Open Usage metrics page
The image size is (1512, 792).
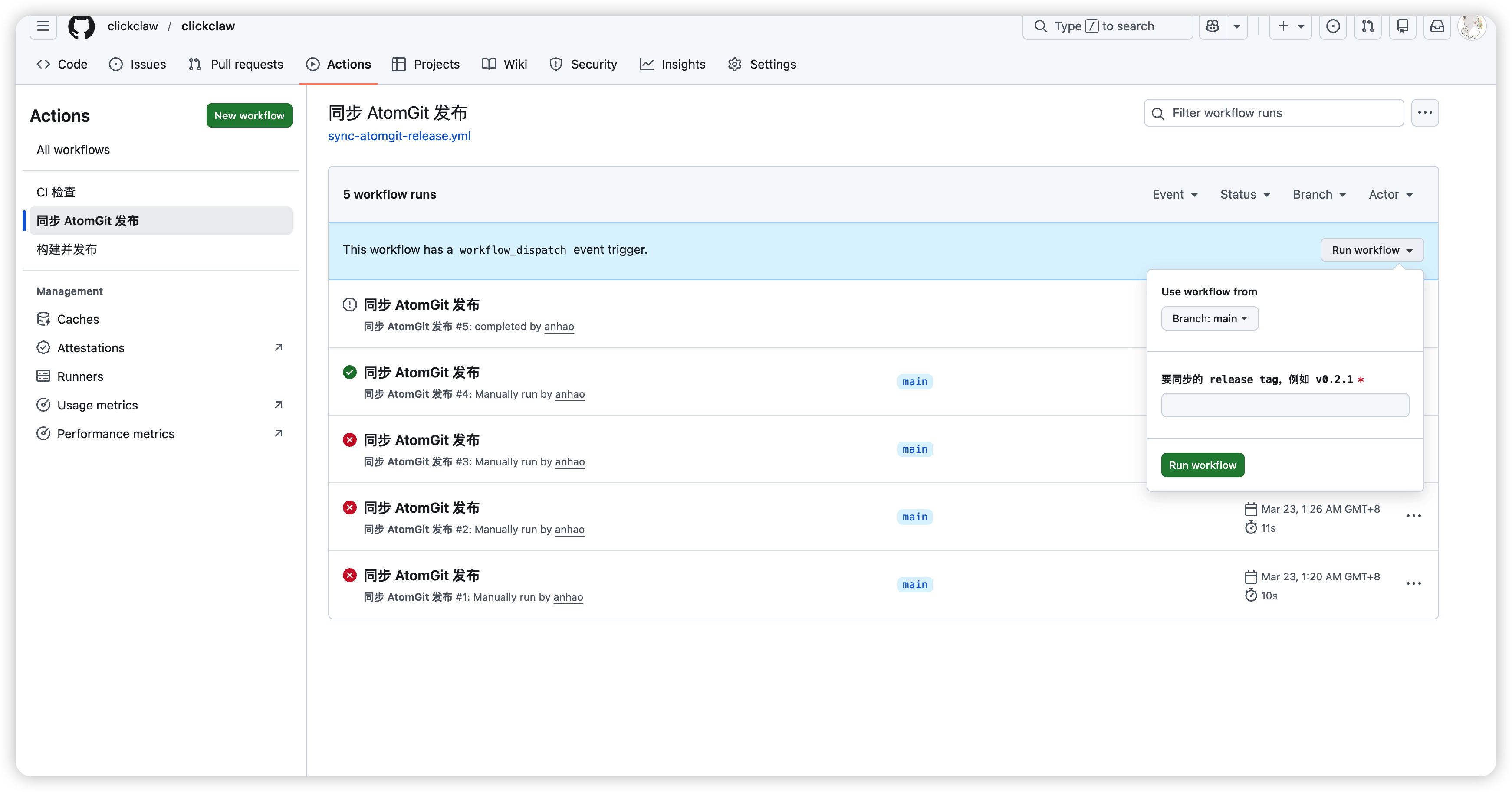161,406
